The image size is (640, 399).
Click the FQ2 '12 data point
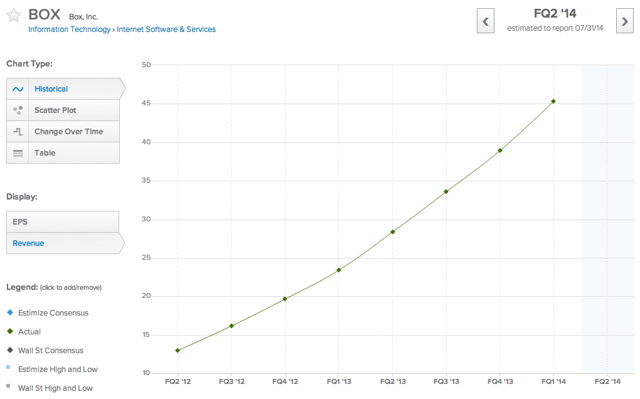pyautogui.click(x=178, y=350)
